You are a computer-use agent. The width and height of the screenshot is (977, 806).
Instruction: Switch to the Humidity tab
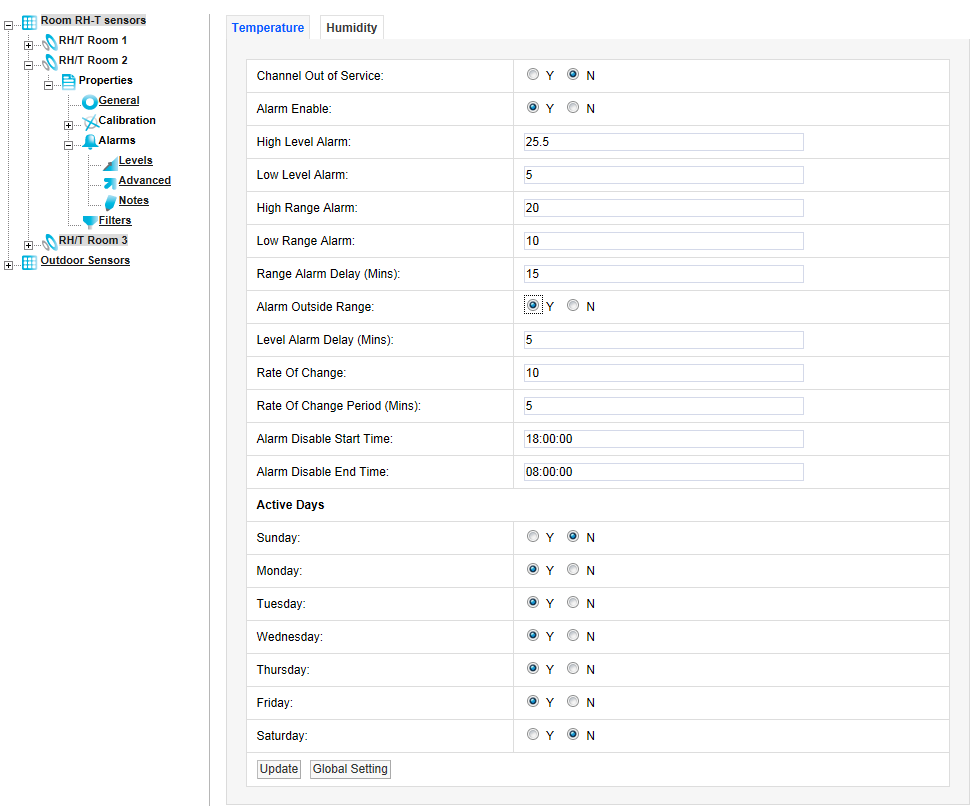tap(351, 28)
